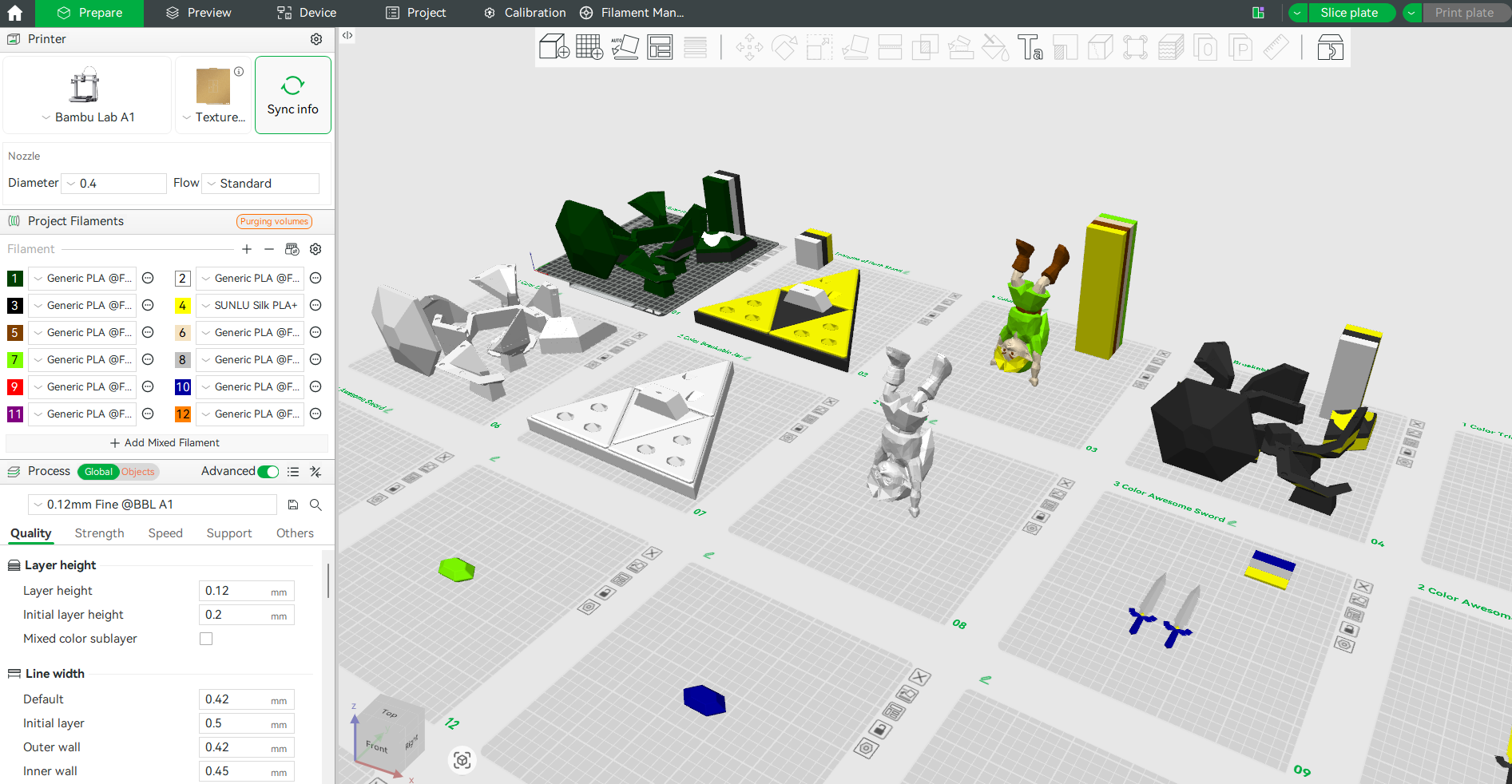The width and height of the screenshot is (1512, 784).
Task: Open the 0.12mm Fine process preset dropdown
Action: coord(153,505)
